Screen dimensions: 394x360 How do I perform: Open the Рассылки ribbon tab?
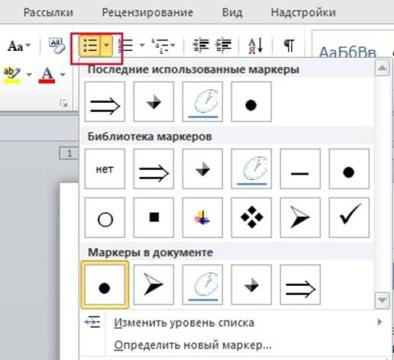coord(48,12)
